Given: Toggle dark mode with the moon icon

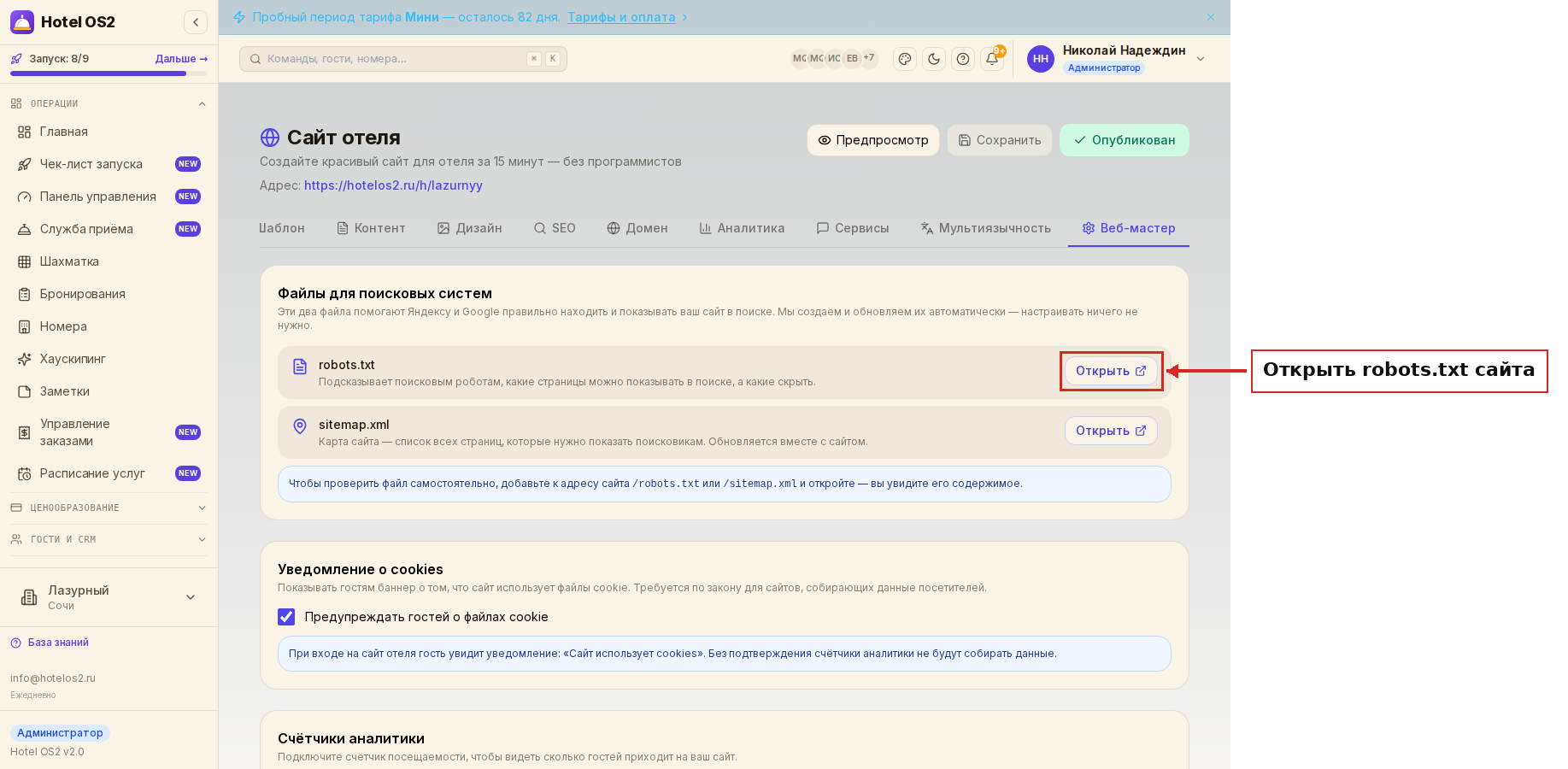Looking at the screenshot, I should click(934, 59).
